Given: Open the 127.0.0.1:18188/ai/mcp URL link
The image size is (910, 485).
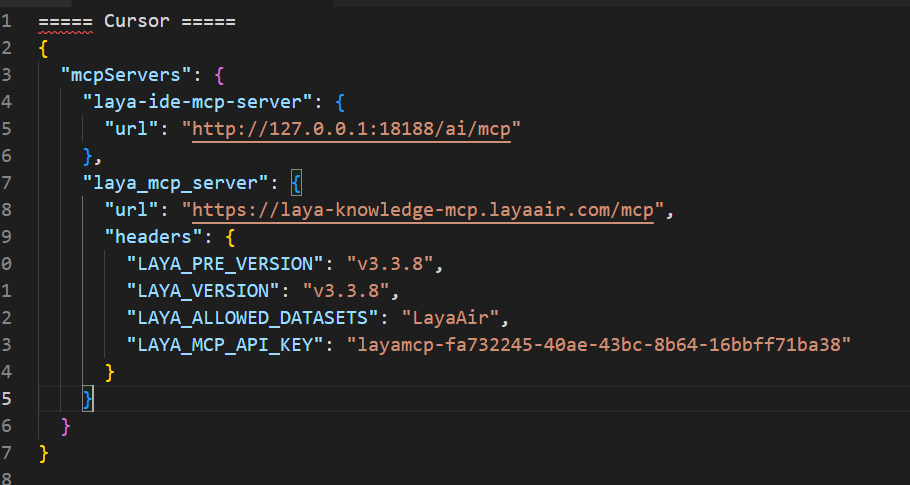Looking at the screenshot, I should [351, 128].
